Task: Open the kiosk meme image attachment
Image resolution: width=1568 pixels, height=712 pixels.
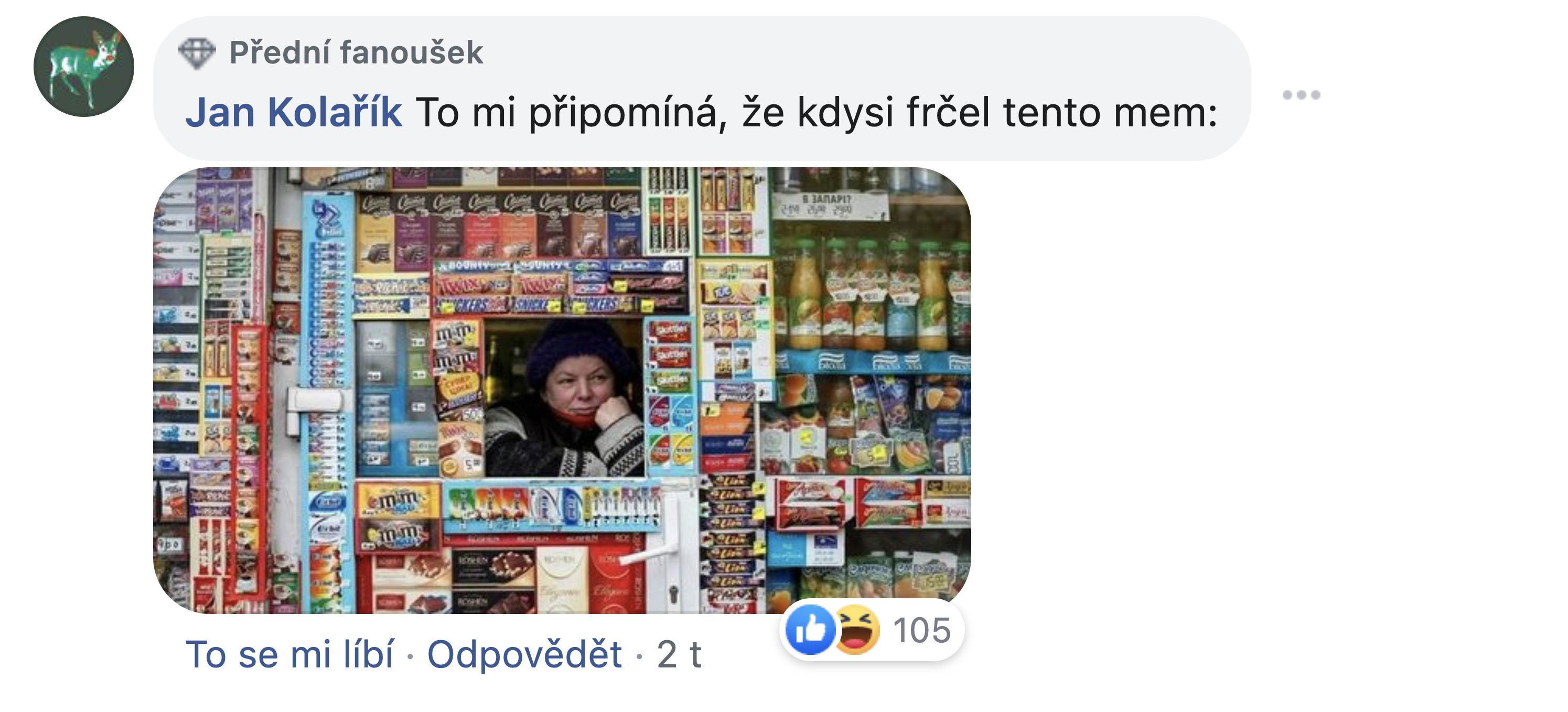Action: tap(562, 390)
